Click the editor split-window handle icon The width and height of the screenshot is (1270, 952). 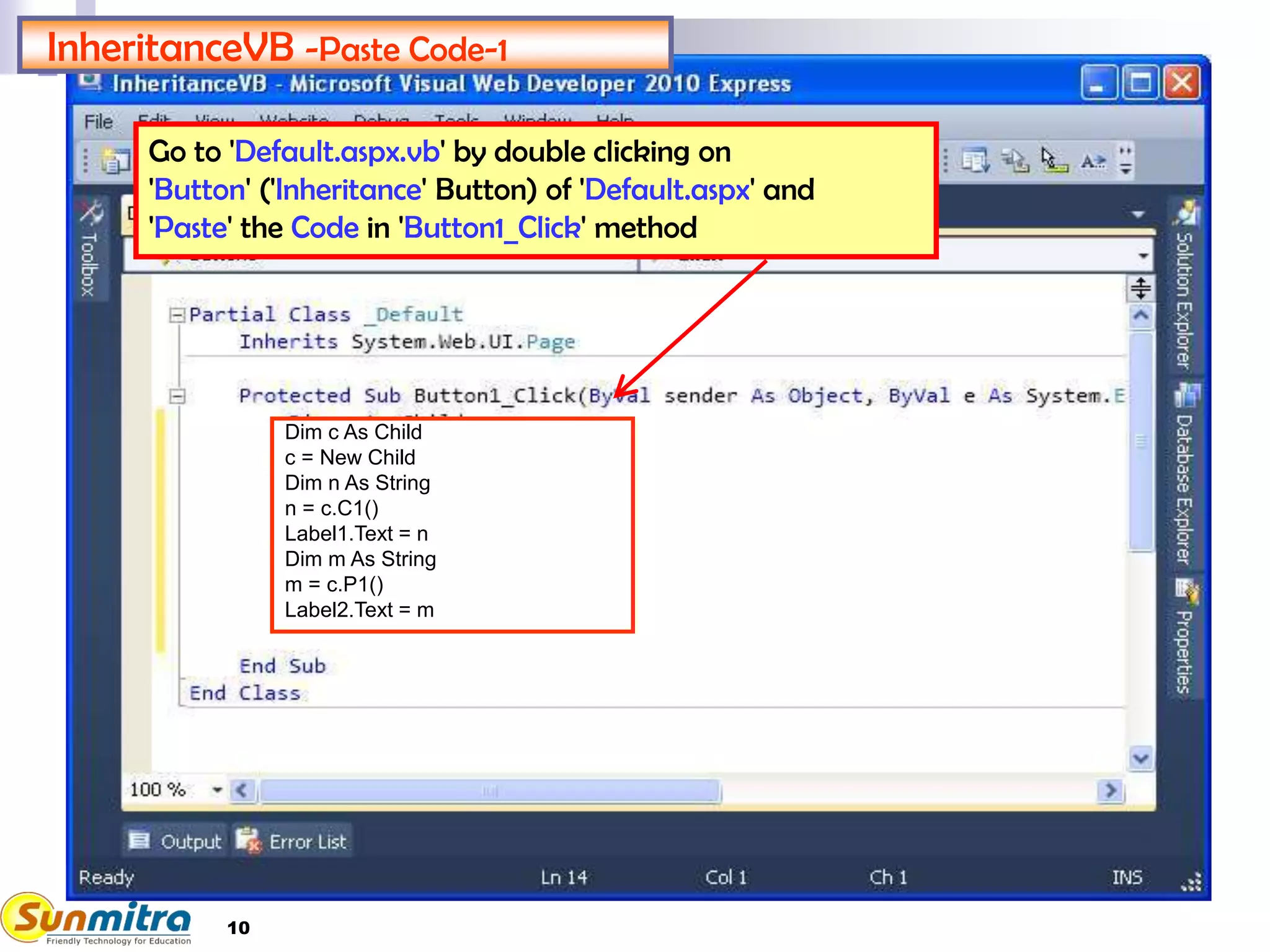1141,288
